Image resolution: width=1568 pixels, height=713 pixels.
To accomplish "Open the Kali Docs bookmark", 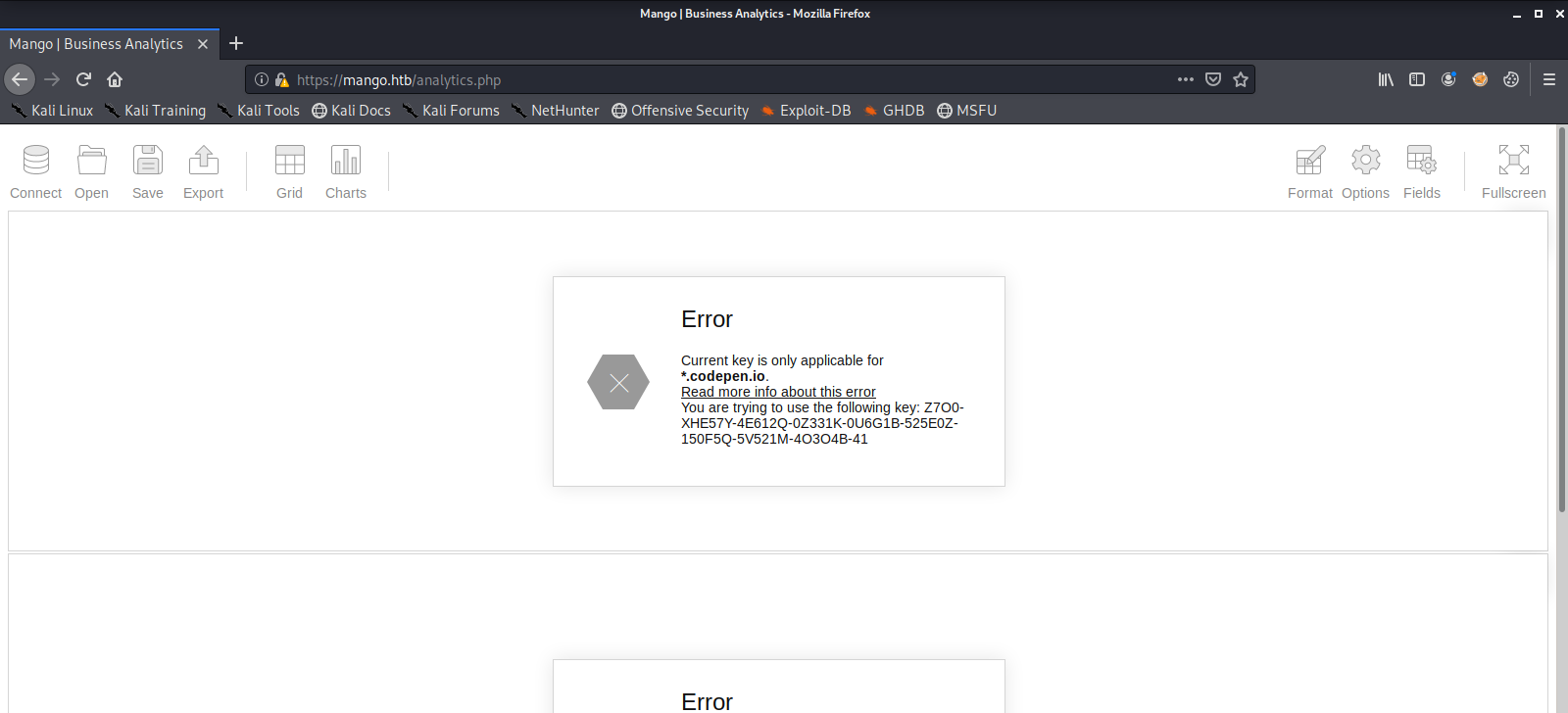I will [351, 111].
